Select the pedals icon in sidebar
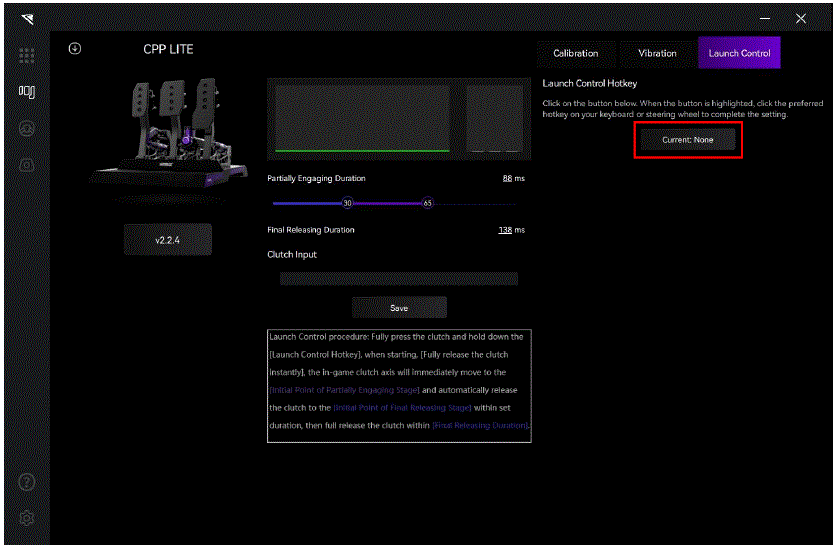The image size is (838, 549). point(27,92)
